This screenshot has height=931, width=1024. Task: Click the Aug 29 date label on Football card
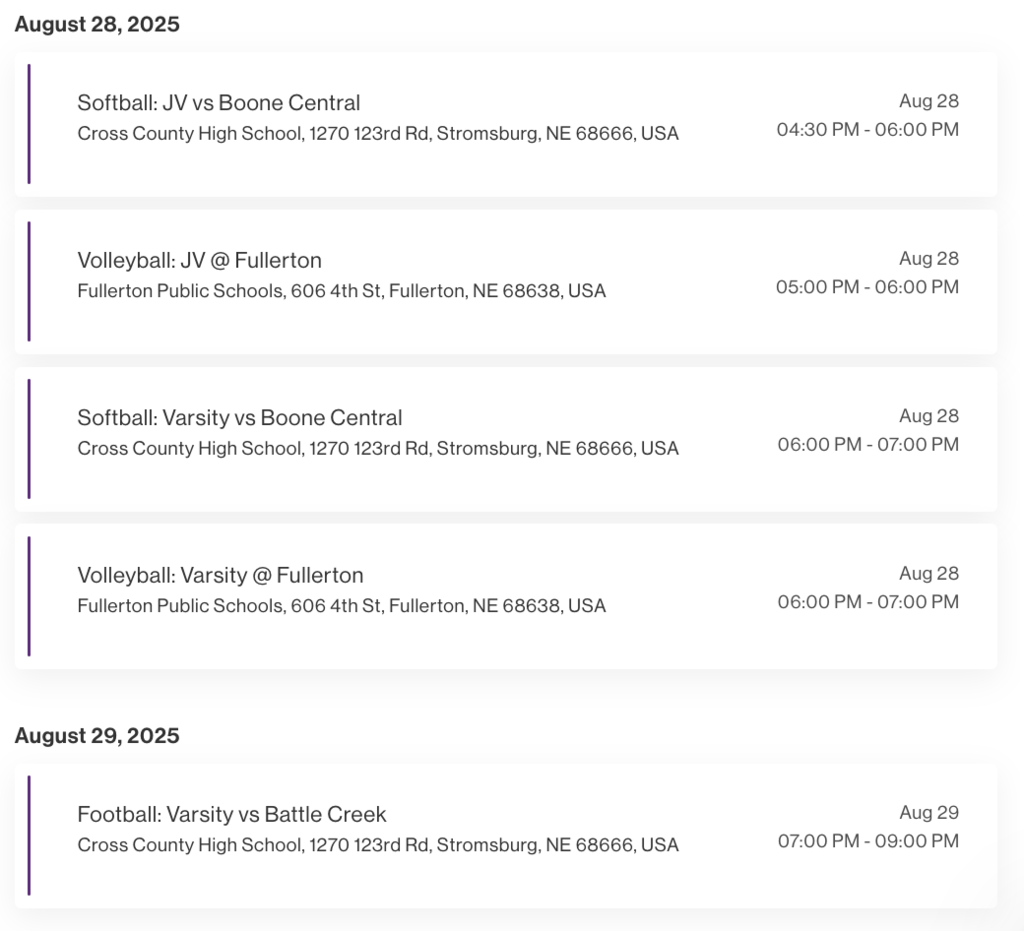click(929, 812)
